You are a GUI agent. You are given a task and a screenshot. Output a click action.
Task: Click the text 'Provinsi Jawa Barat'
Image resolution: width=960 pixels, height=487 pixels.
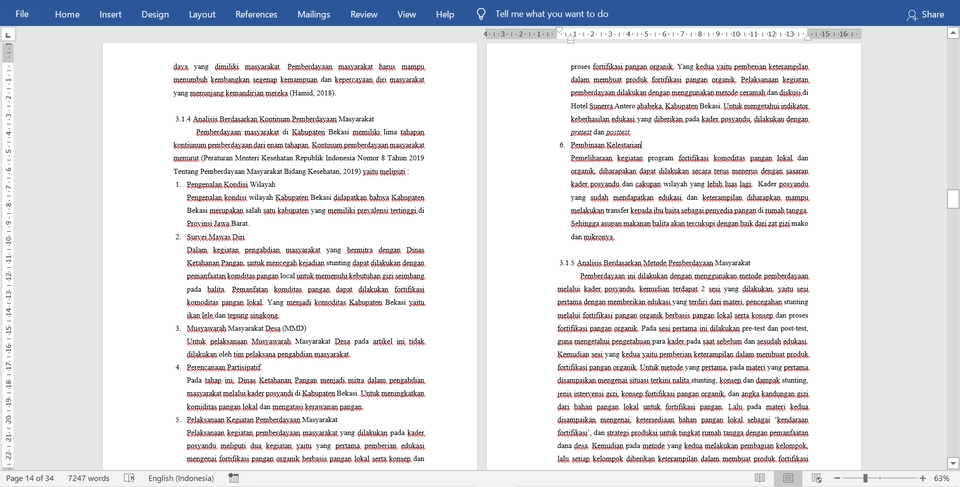point(218,224)
